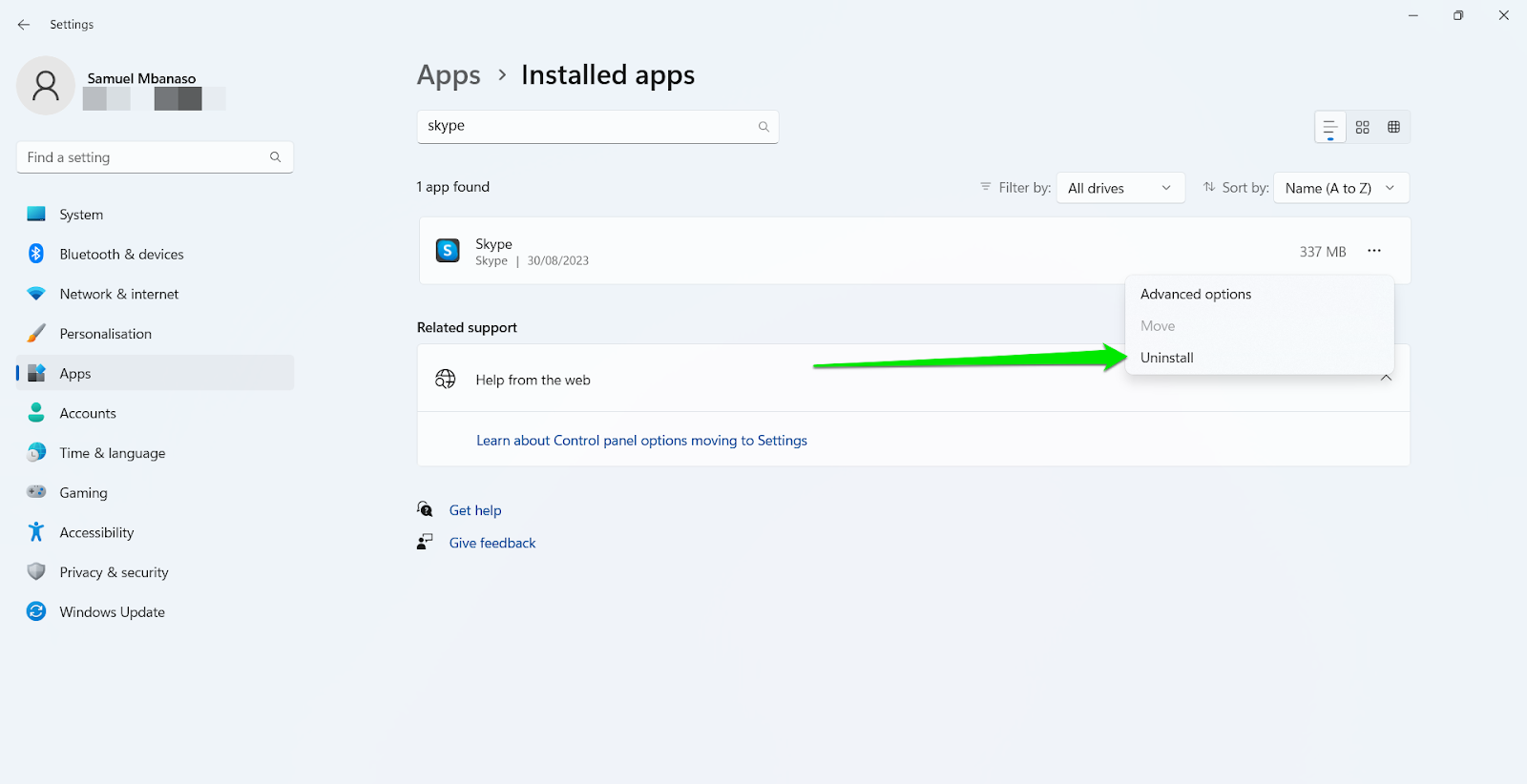
Task: Click the Related support heading
Action: click(467, 327)
